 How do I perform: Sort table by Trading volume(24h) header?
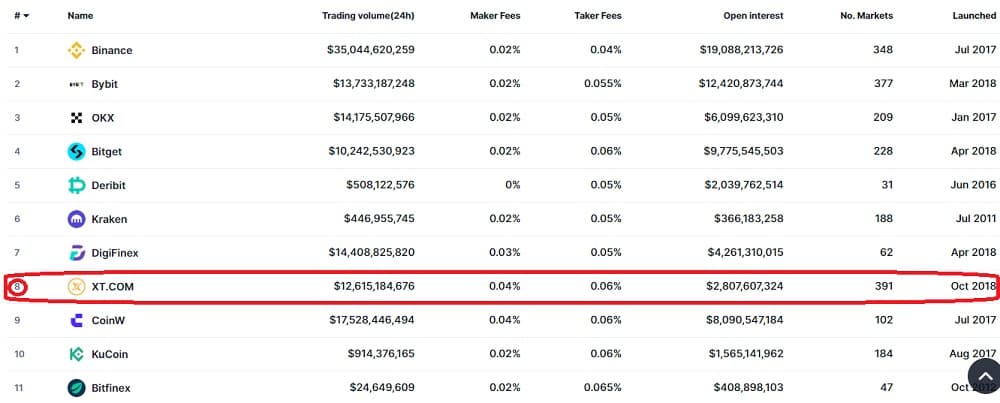(368, 16)
